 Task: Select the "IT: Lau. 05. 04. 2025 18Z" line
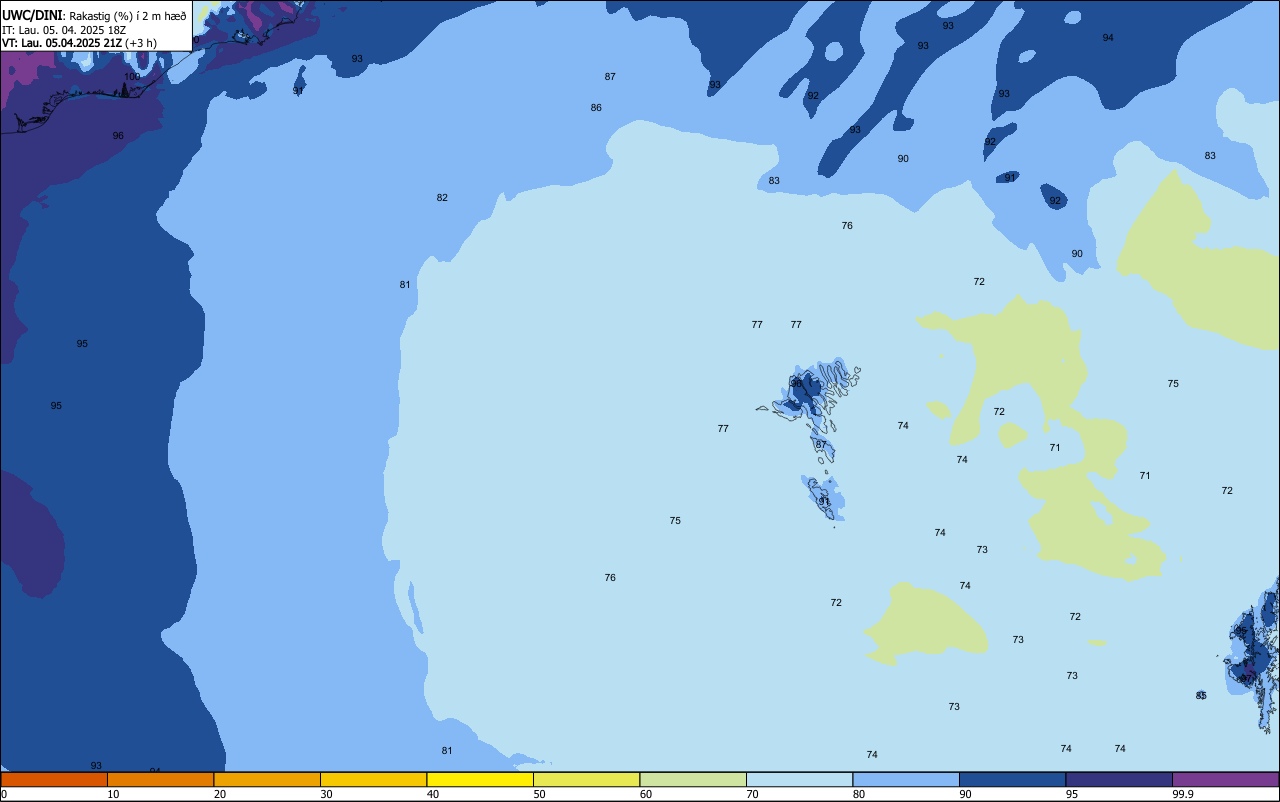[65, 29]
